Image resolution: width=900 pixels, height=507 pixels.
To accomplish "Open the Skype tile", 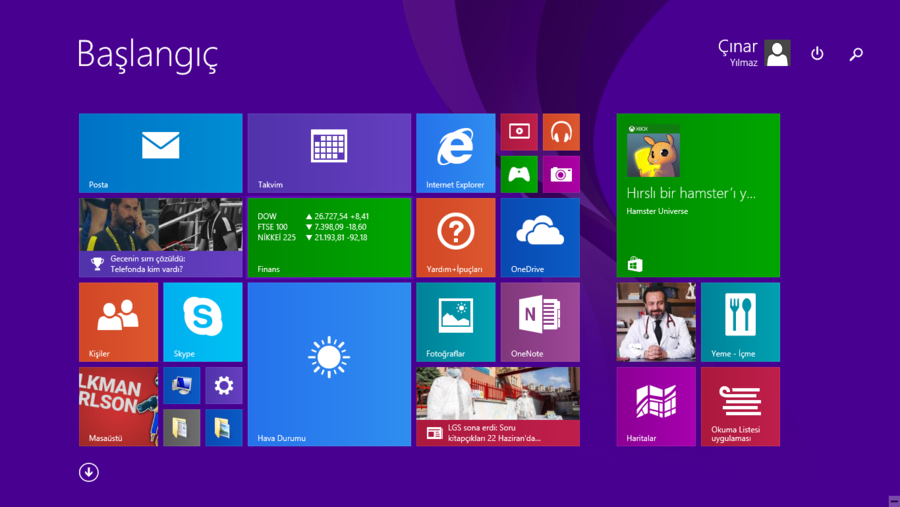I will click(x=202, y=321).
